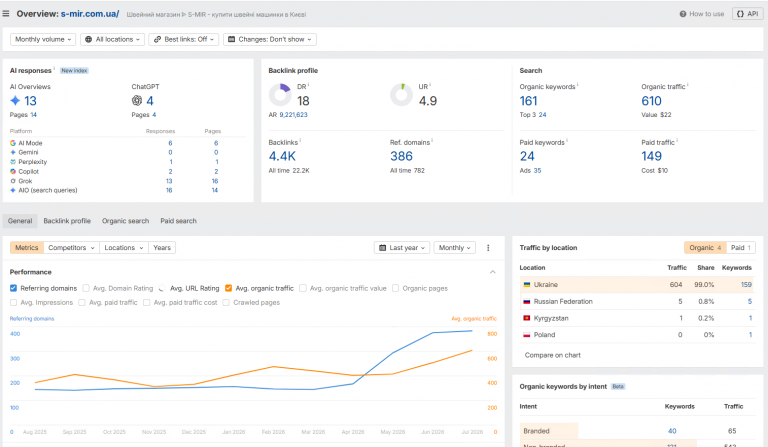
Task: Click the Ukraine flag icon
Action: click(x=527, y=284)
